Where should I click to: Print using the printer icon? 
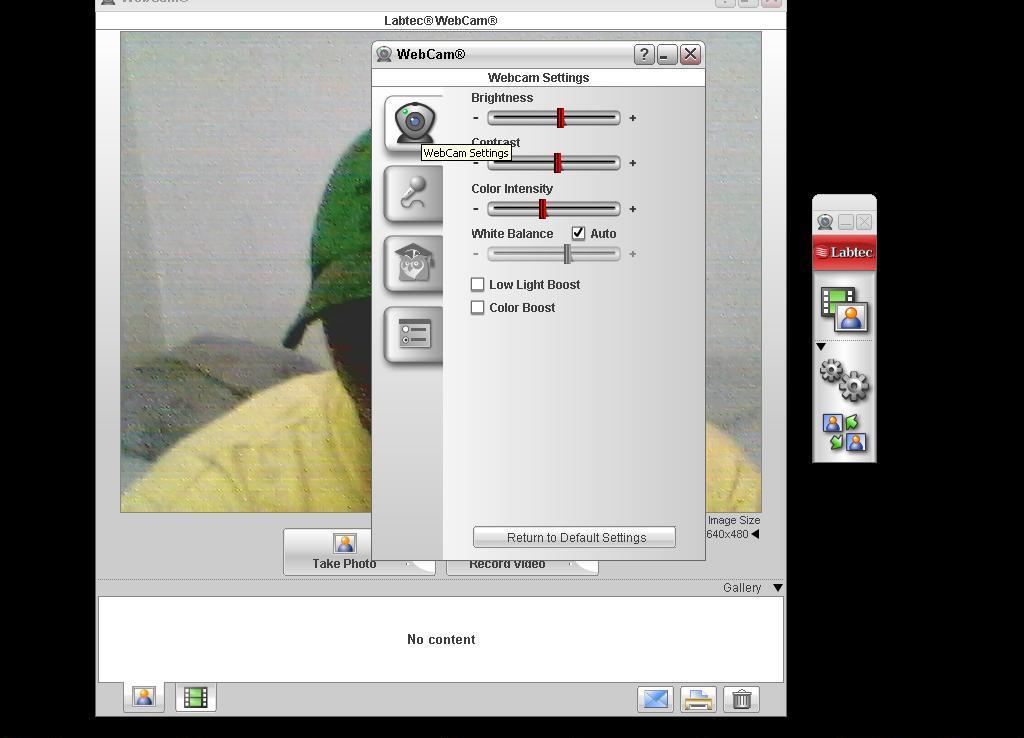click(698, 699)
